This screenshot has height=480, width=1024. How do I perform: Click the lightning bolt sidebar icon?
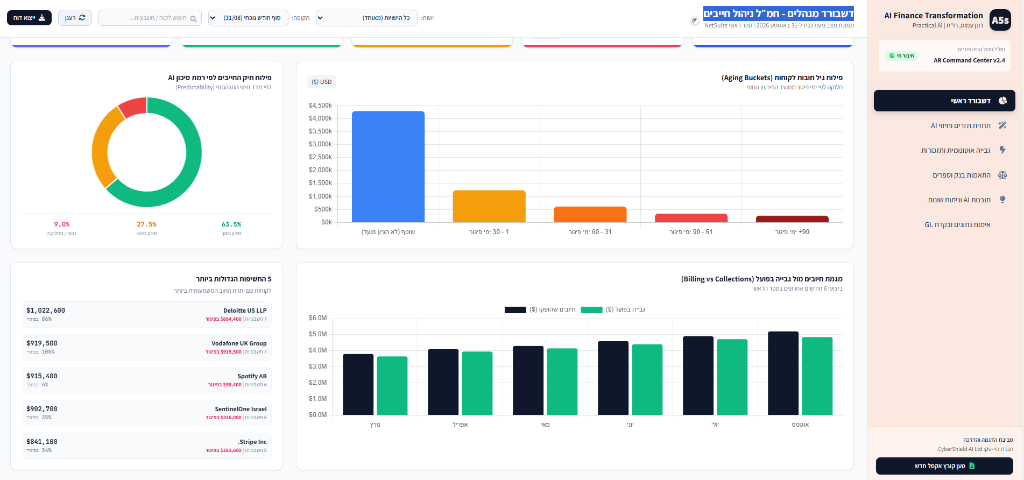(1003, 150)
